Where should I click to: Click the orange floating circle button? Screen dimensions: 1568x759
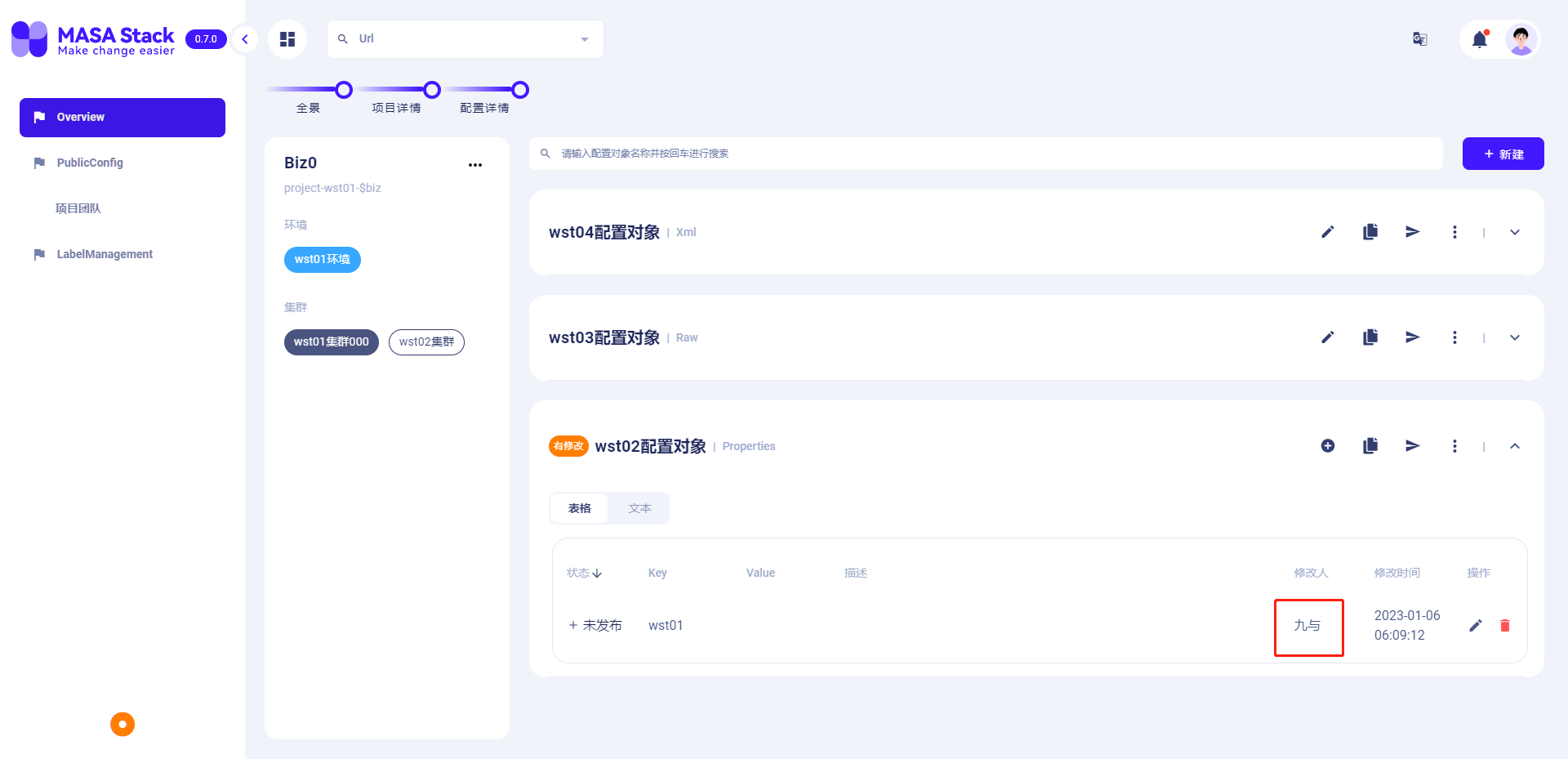click(122, 725)
